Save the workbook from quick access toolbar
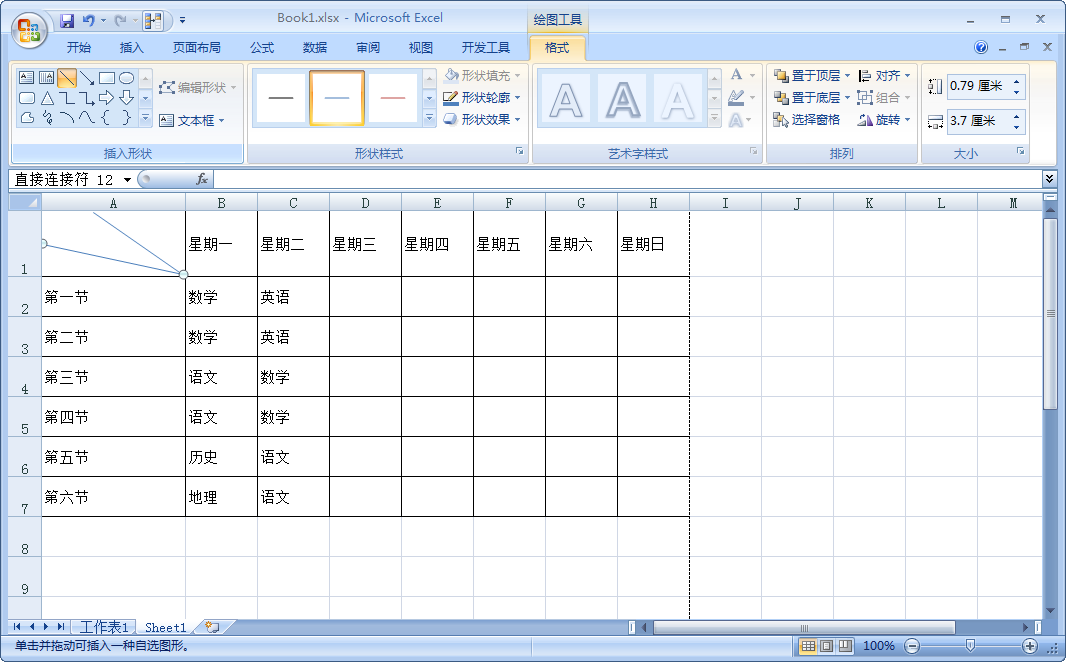This screenshot has height=662, width=1066. tap(67, 20)
